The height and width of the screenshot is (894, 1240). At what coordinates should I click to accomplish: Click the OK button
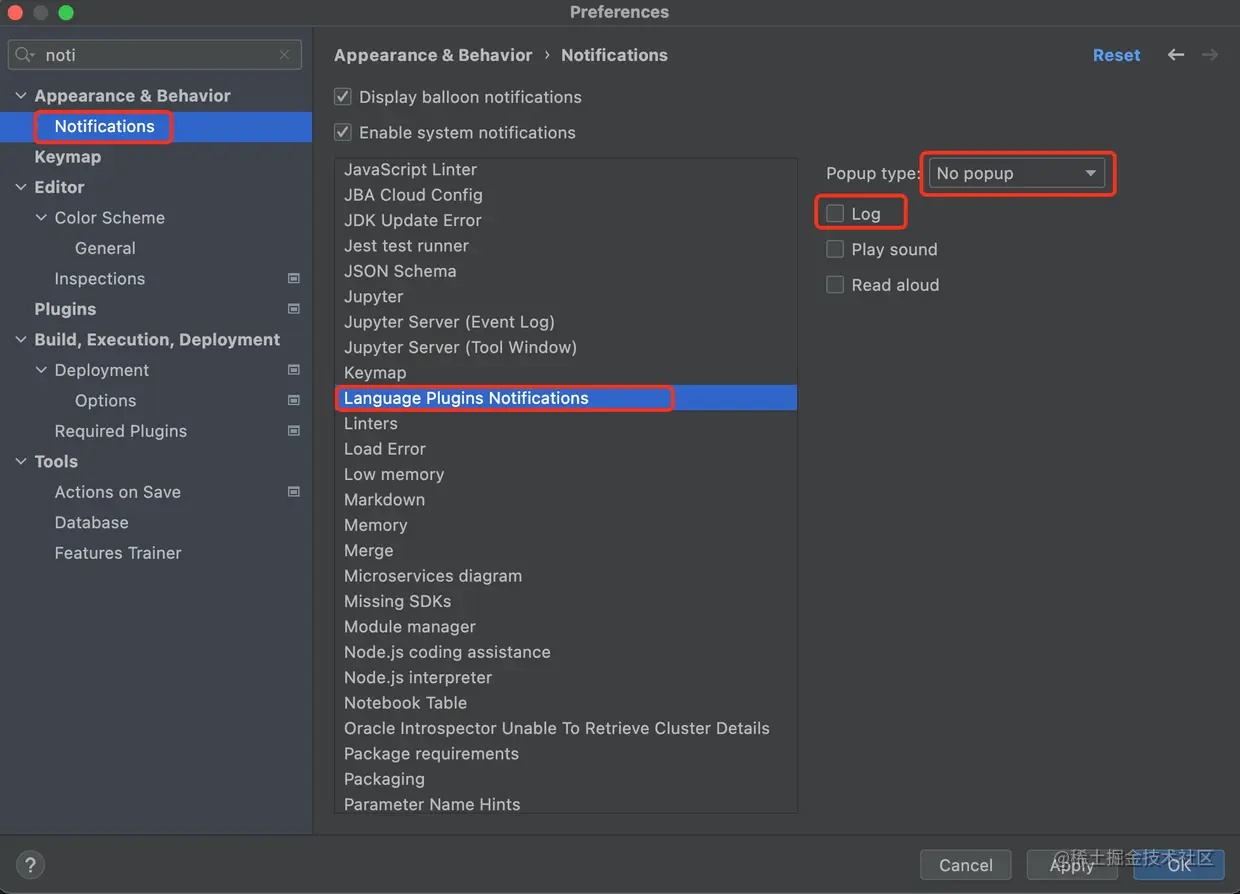point(1179,865)
